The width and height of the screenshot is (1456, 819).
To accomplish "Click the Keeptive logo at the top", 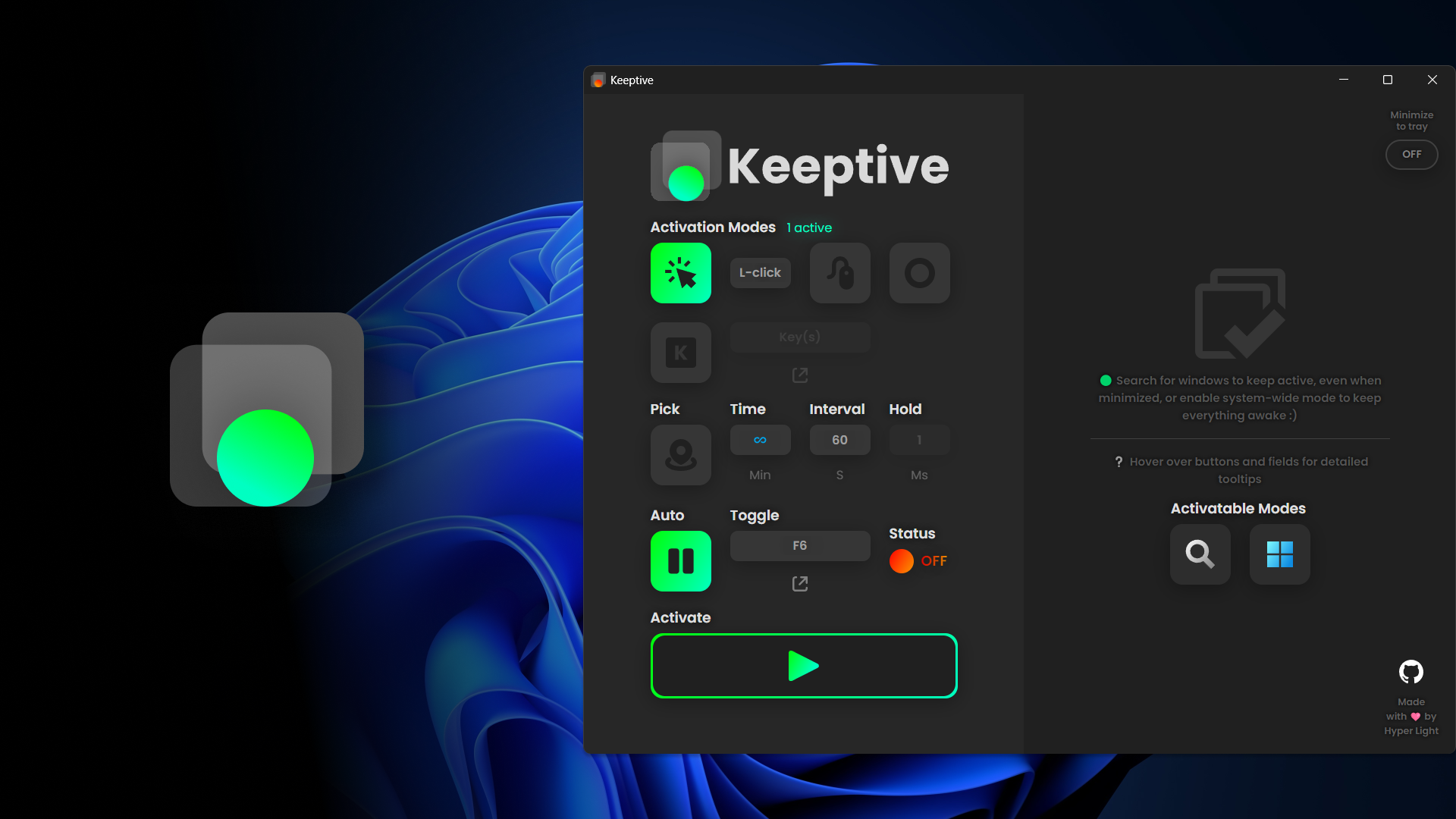I will pos(685,165).
